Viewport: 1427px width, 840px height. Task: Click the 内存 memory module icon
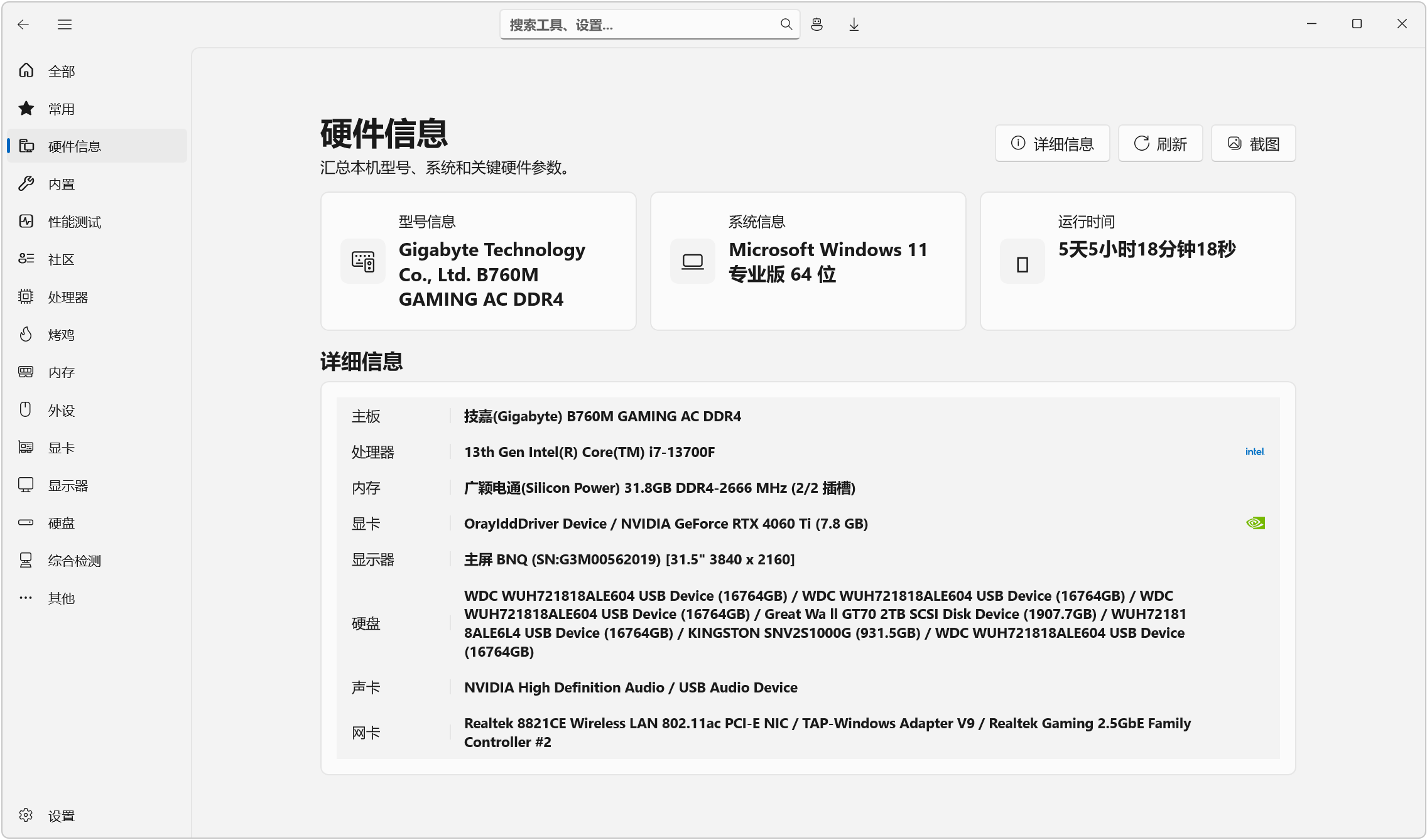pos(26,372)
